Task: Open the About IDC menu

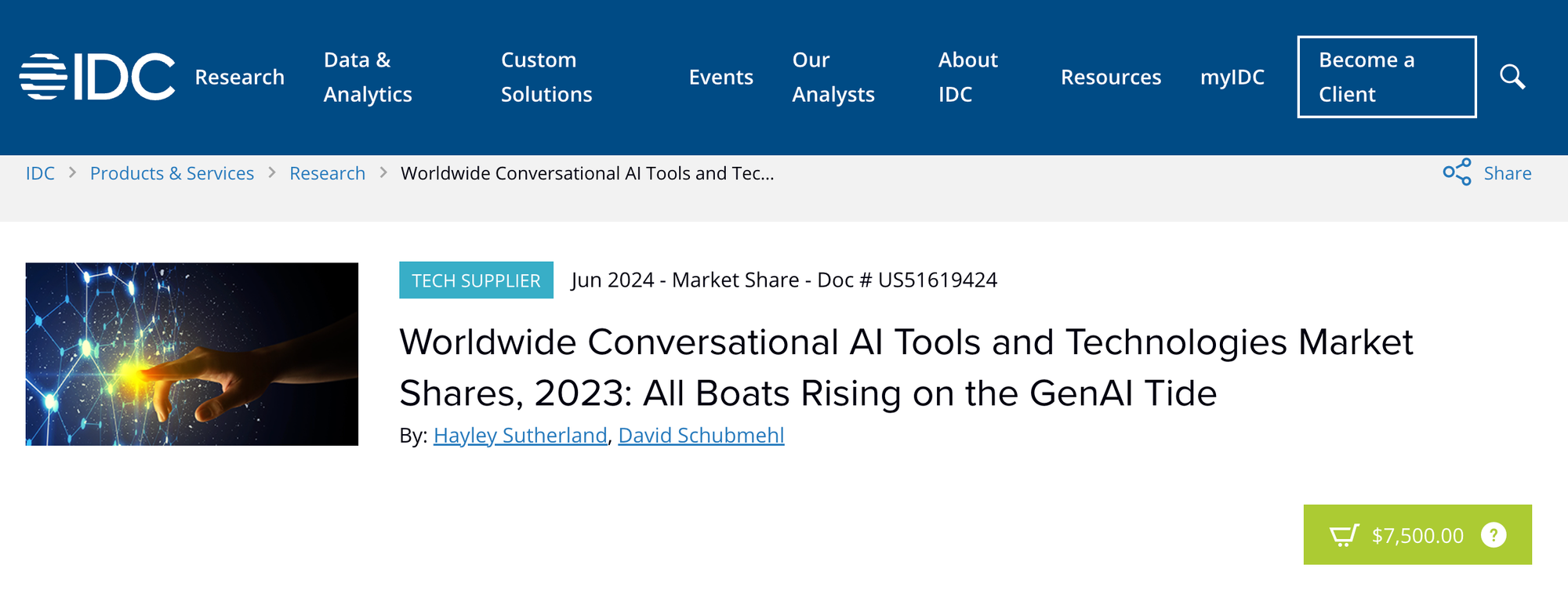Action: click(968, 77)
